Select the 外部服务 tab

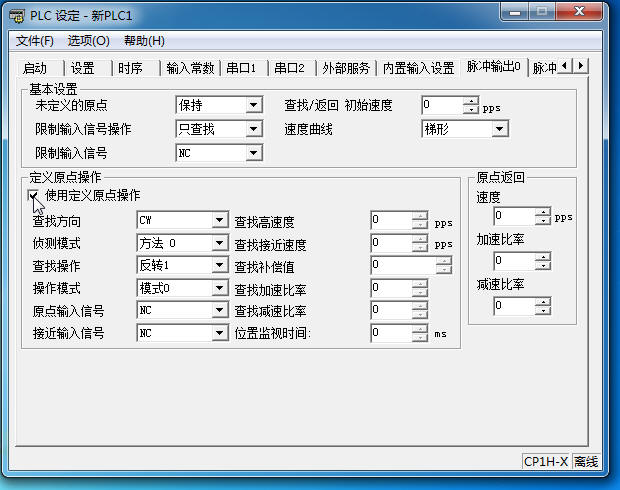click(x=346, y=68)
